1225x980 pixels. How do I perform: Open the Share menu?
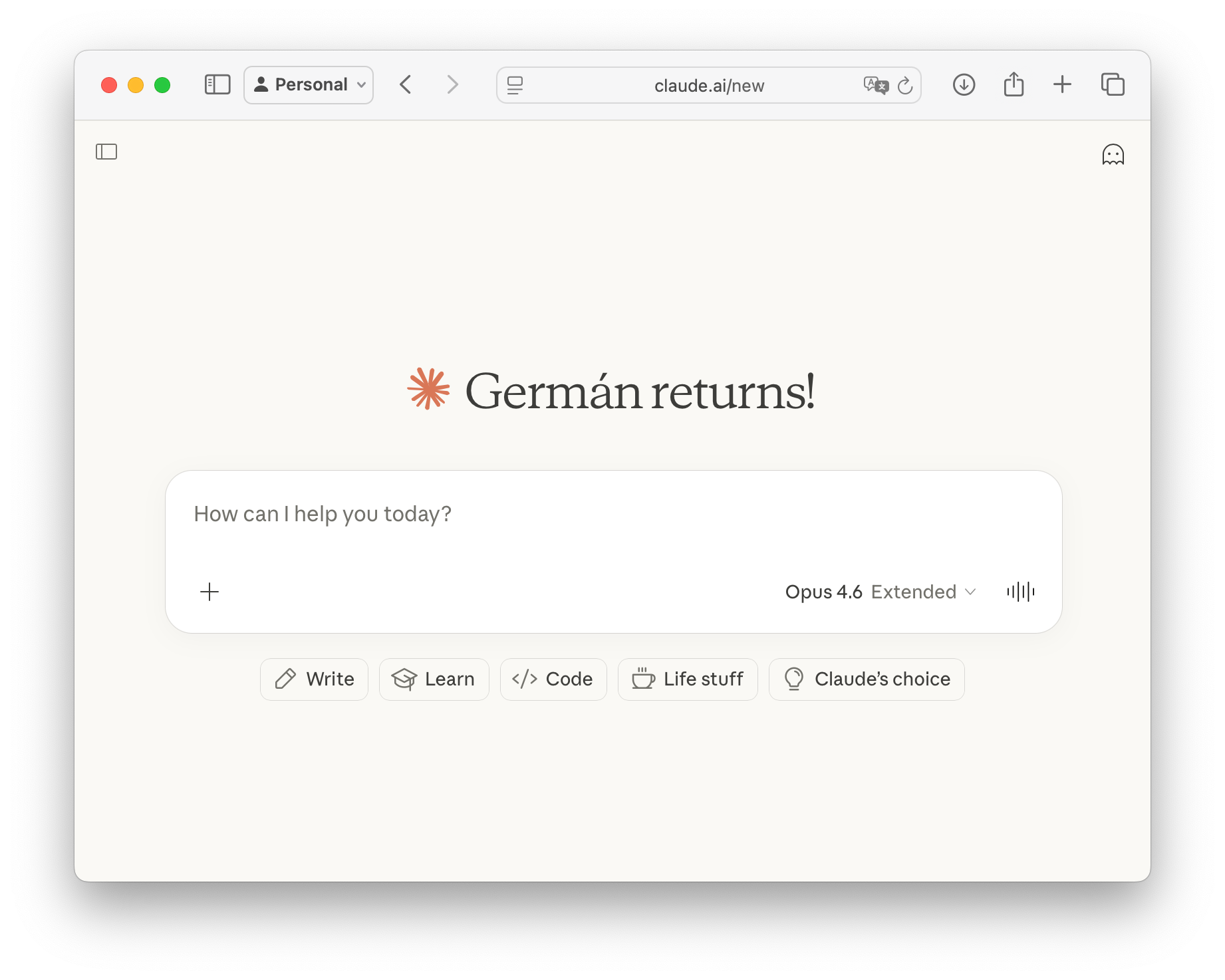pos(1014,84)
